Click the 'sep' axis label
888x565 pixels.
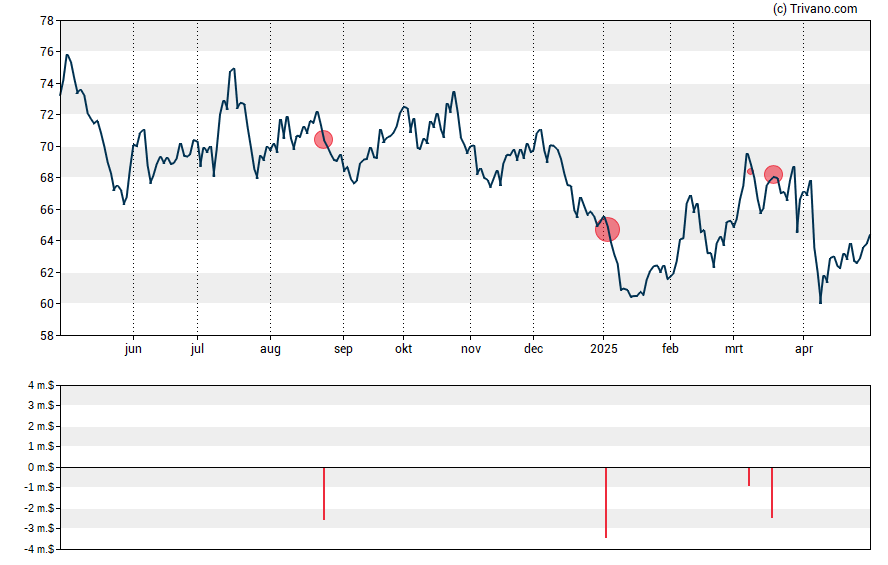point(343,349)
